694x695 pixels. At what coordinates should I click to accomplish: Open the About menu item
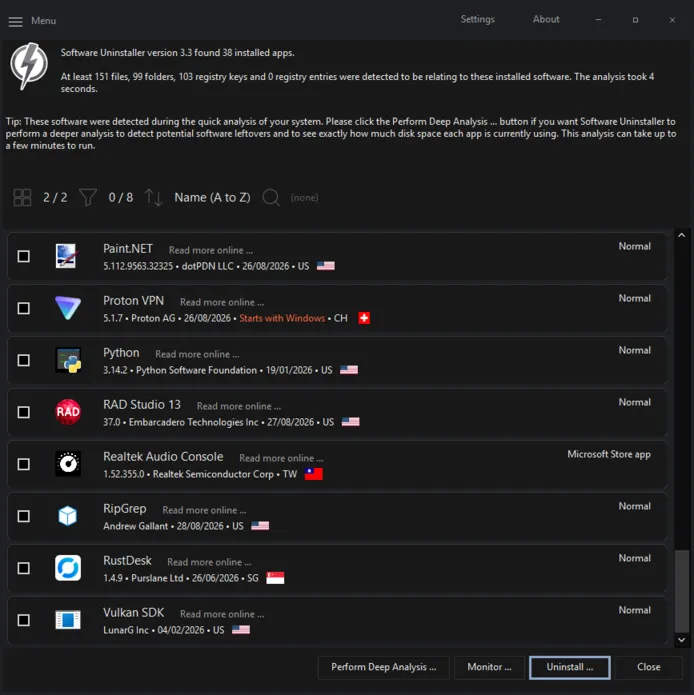(546, 20)
